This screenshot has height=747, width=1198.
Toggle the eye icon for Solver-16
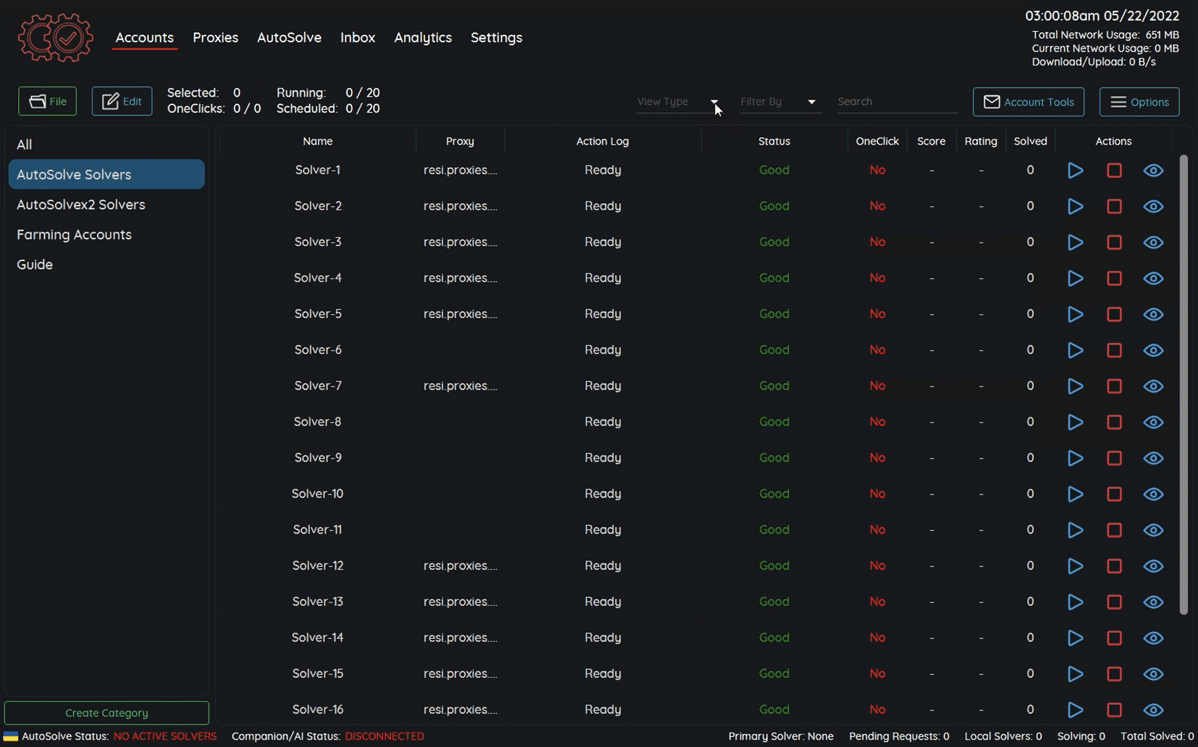pyautogui.click(x=1153, y=710)
